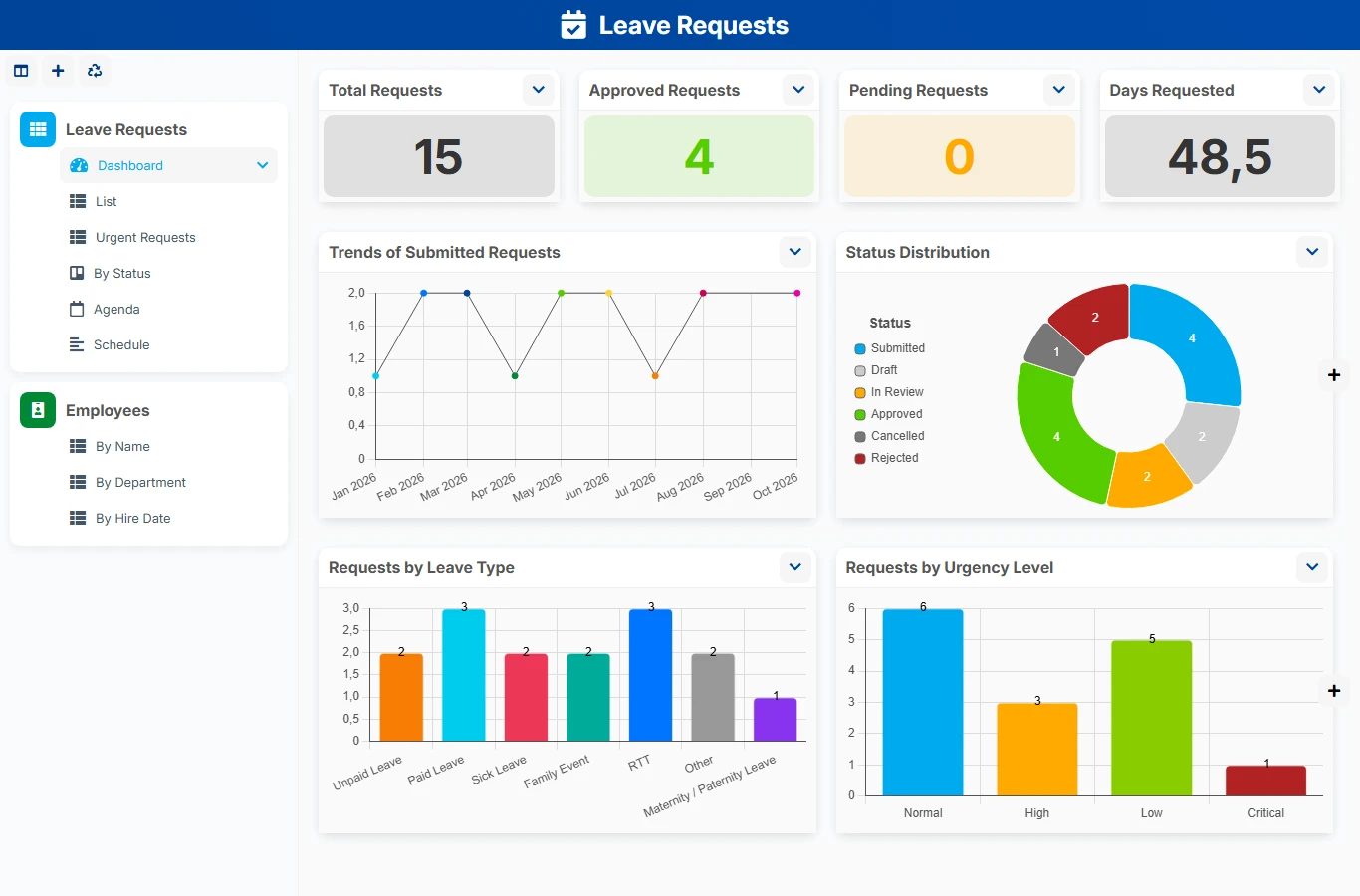The height and width of the screenshot is (896, 1360).
Task: Toggle In Review status in legend
Action: tap(889, 392)
